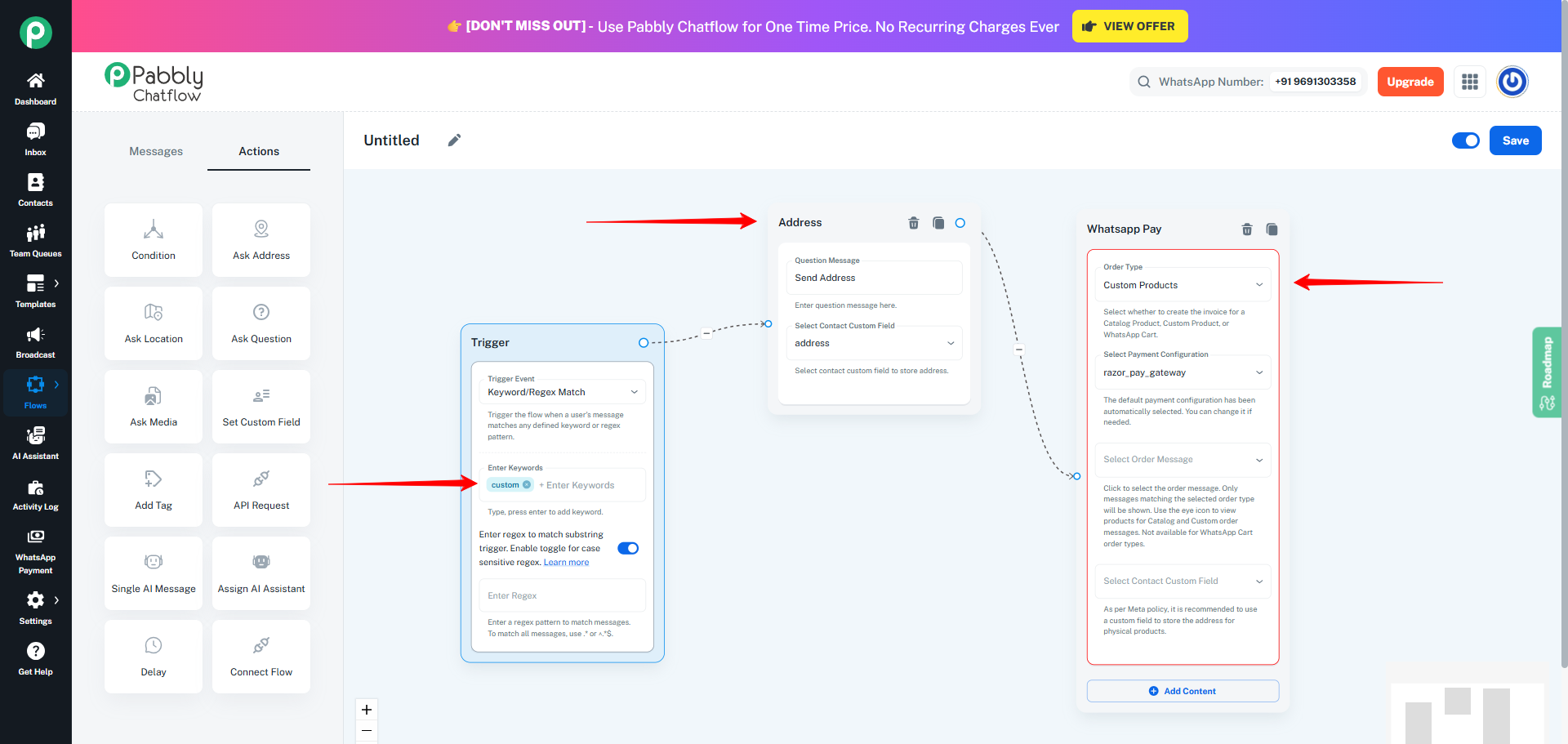
Task: Add a Set Custom Field action
Action: (x=261, y=407)
